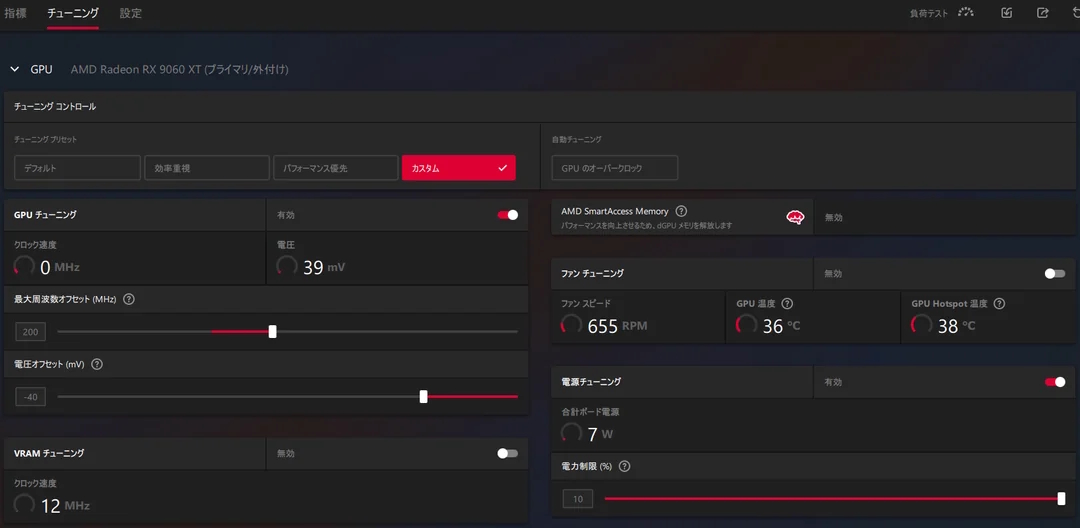Image resolution: width=1080 pixels, height=528 pixels.
Task: Select the パフォーマンス優先 preset
Action: click(x=336, y=168)
